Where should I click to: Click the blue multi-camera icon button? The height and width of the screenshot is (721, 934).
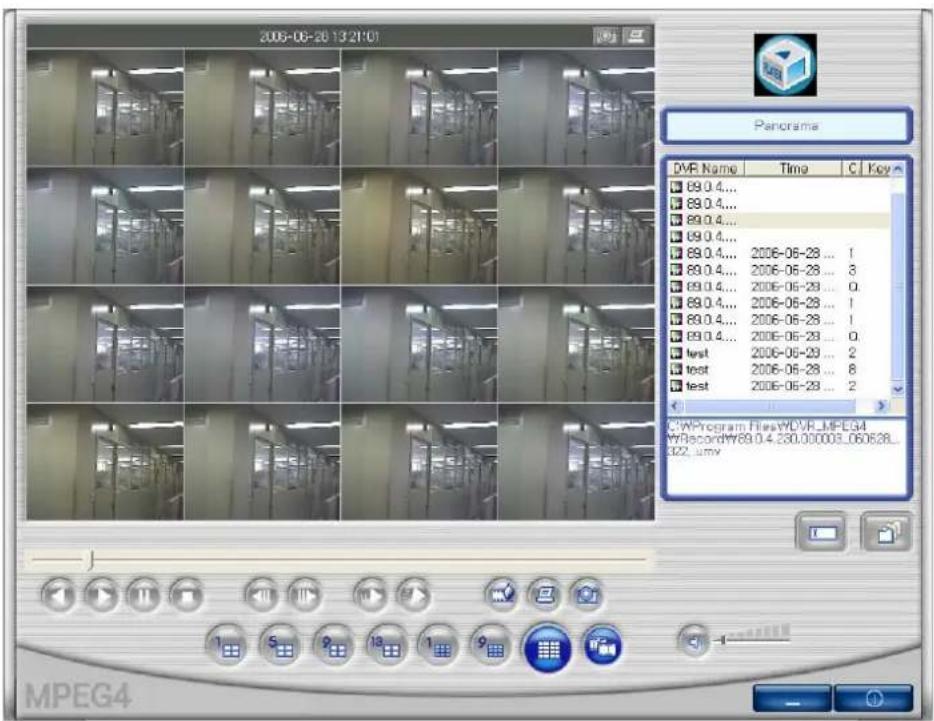(x=603, y=645)
